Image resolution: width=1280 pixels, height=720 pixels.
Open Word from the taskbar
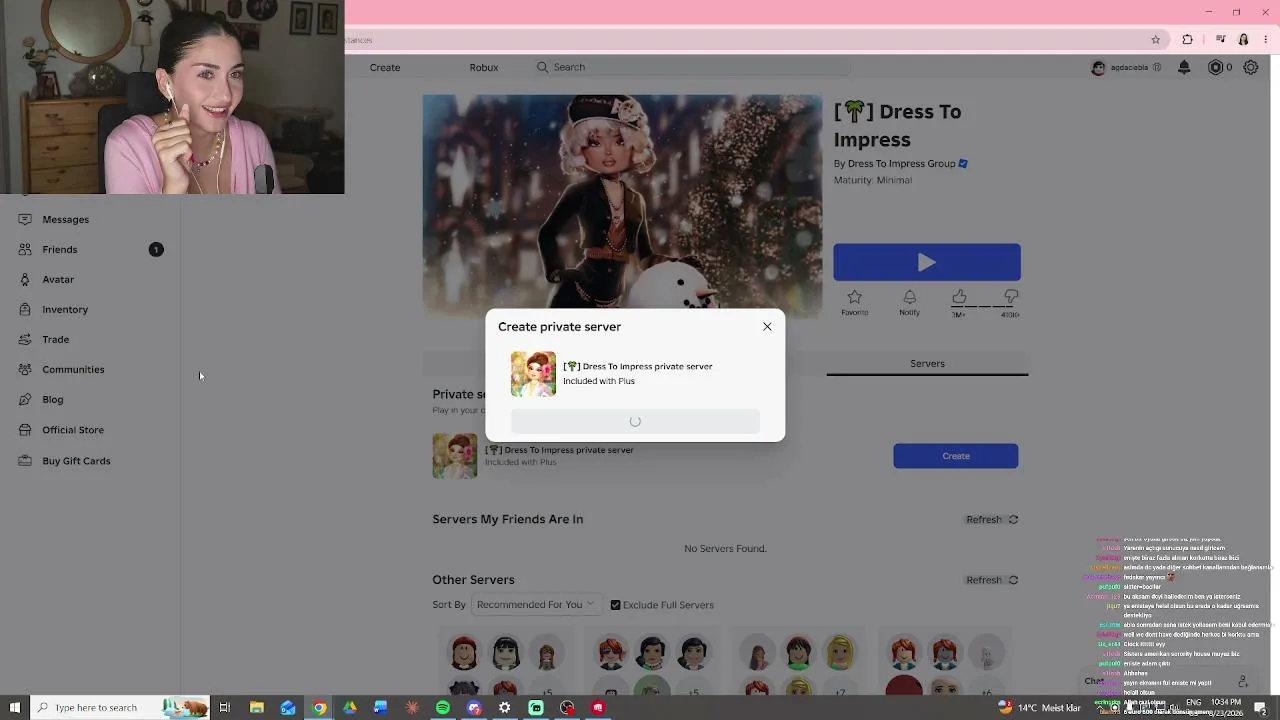[381, 708]
